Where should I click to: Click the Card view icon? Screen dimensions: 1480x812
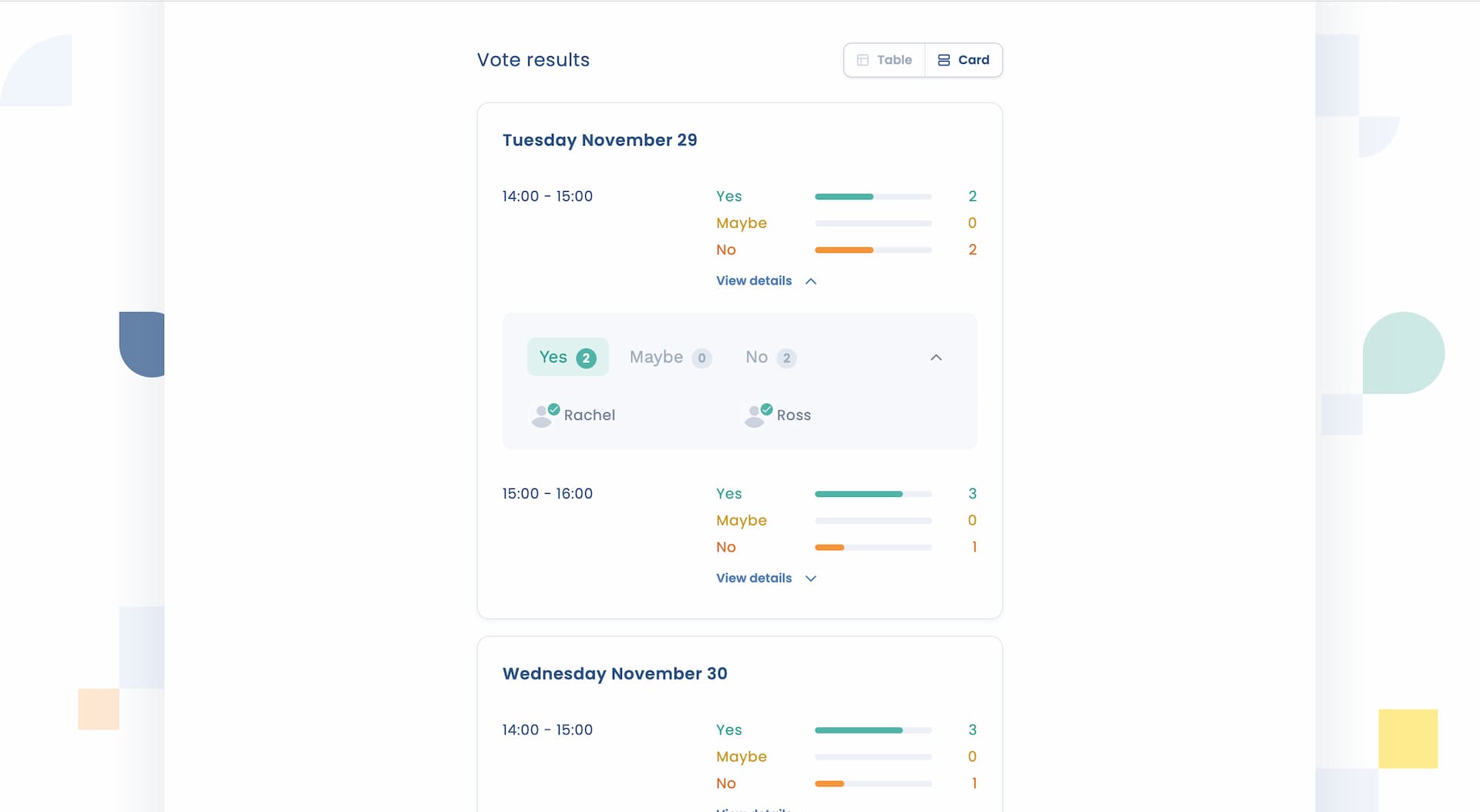(x=944, y=59)
